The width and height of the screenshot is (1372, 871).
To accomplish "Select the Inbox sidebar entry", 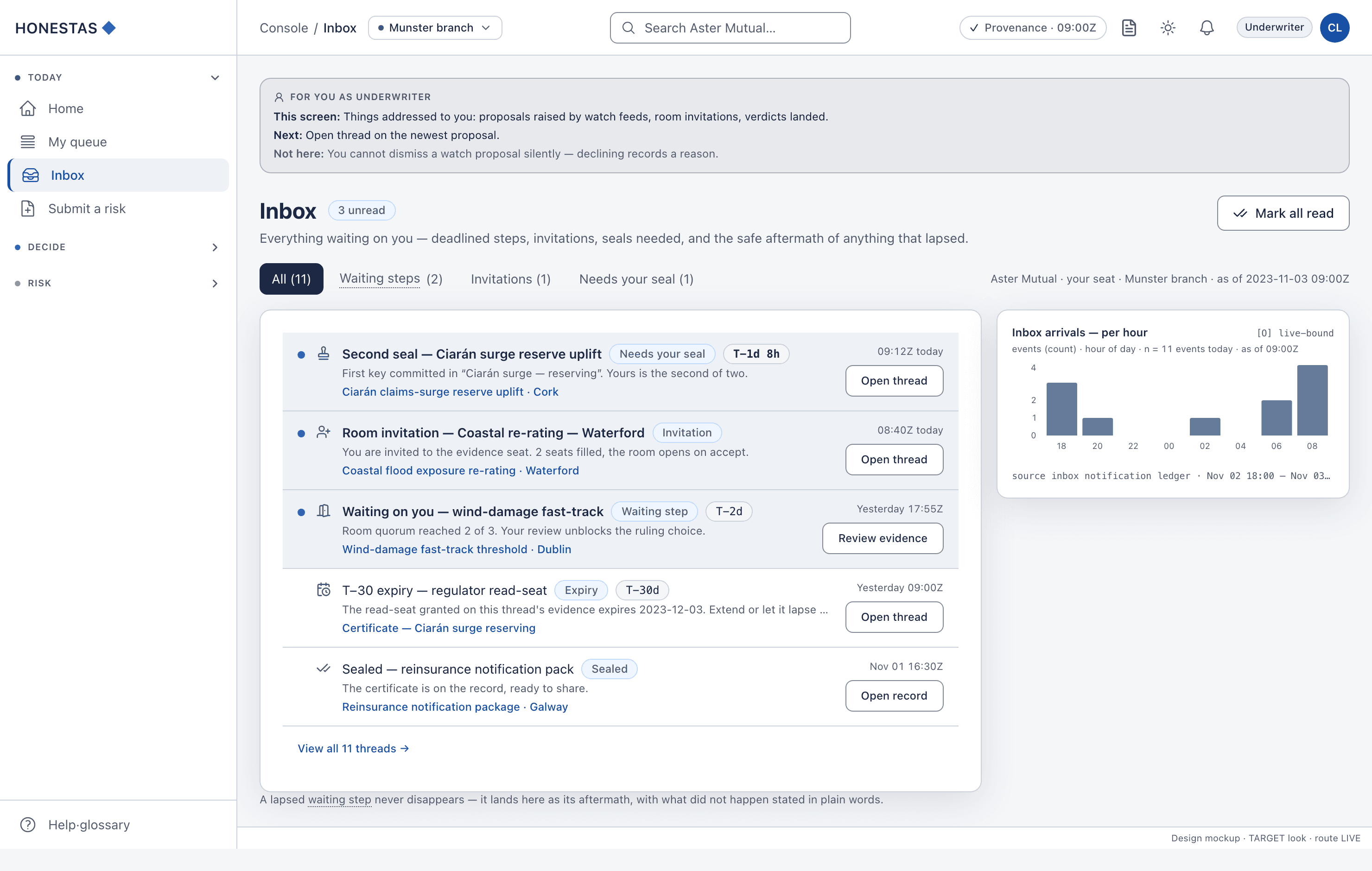I will click(x=118, y=175).
